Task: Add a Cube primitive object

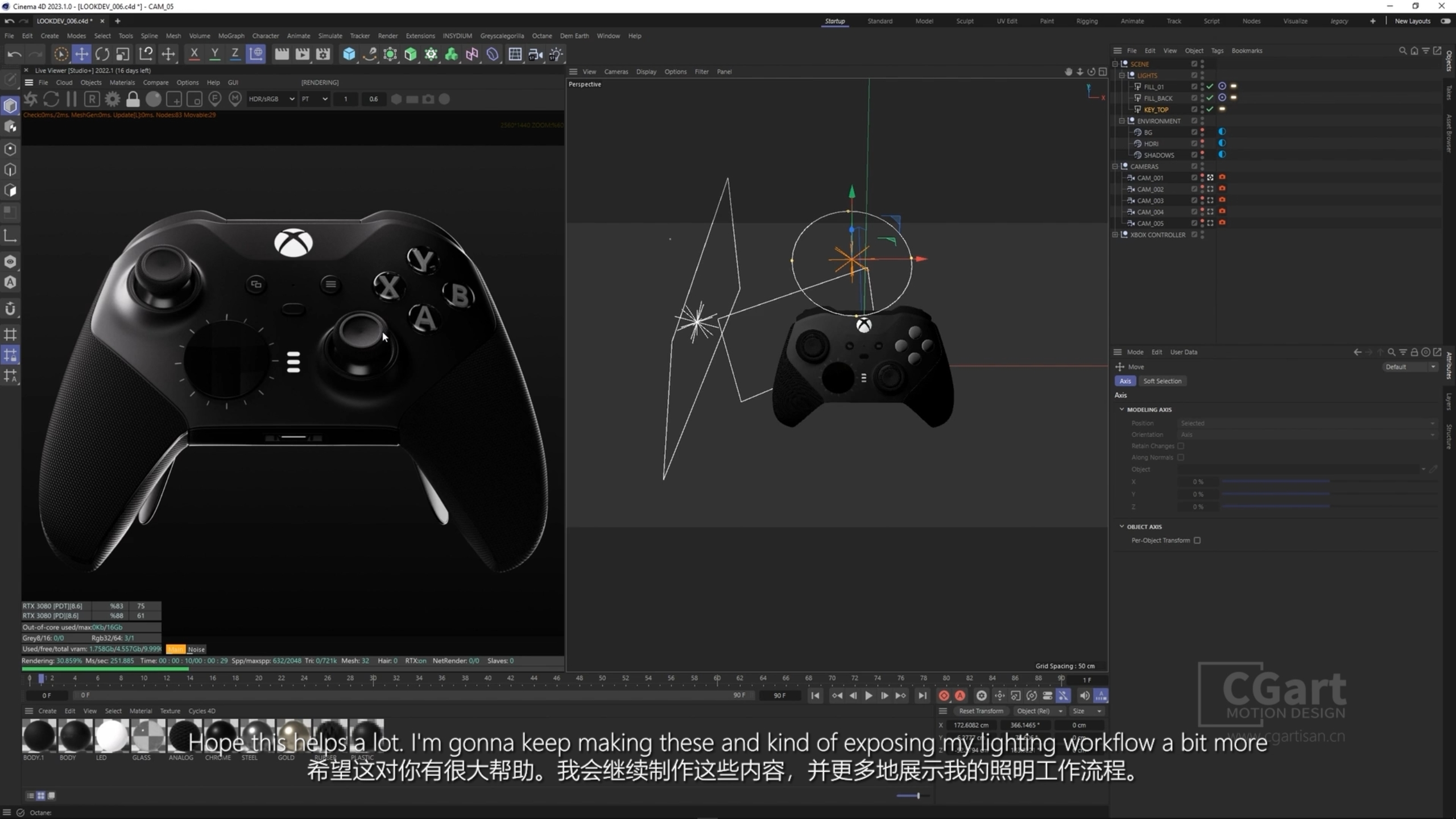Action: click(x=349, y=54)
